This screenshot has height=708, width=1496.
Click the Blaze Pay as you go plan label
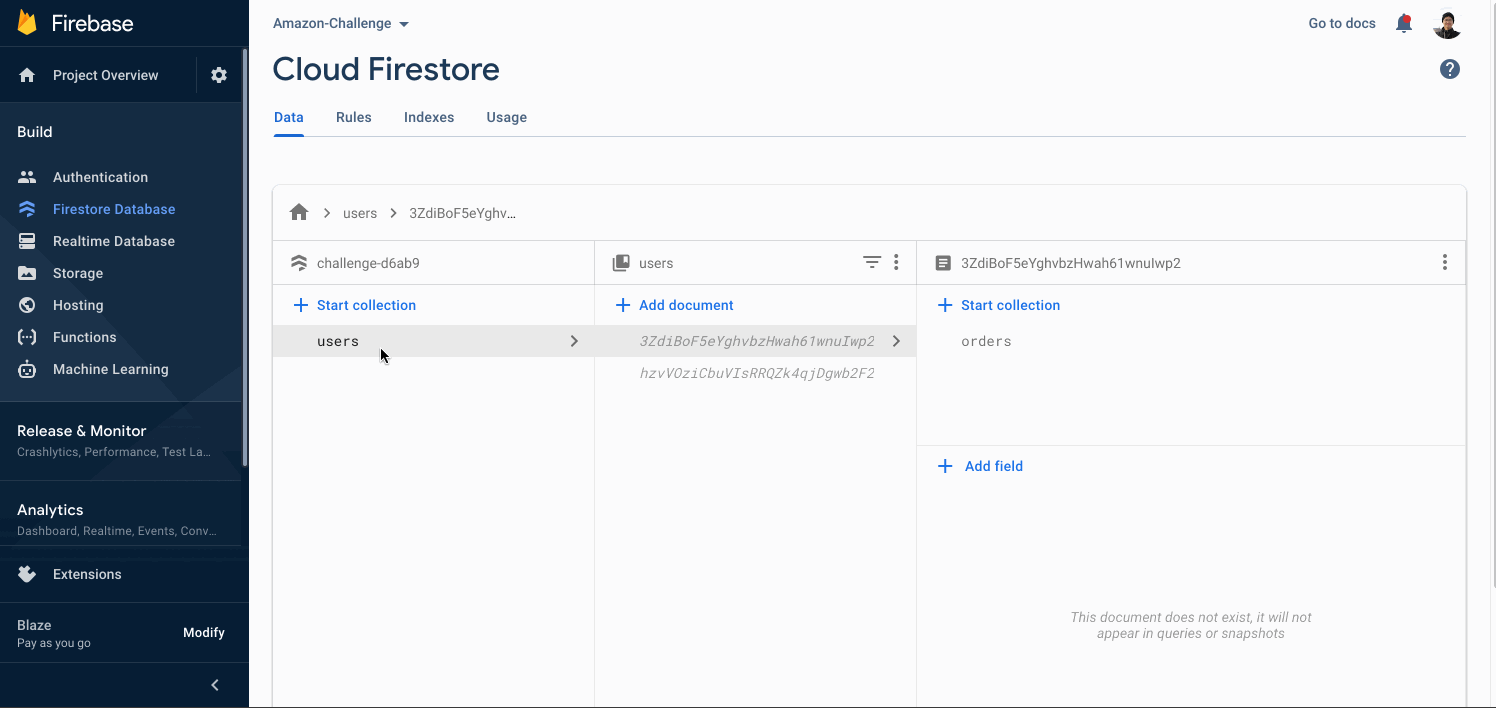point(54,633)
